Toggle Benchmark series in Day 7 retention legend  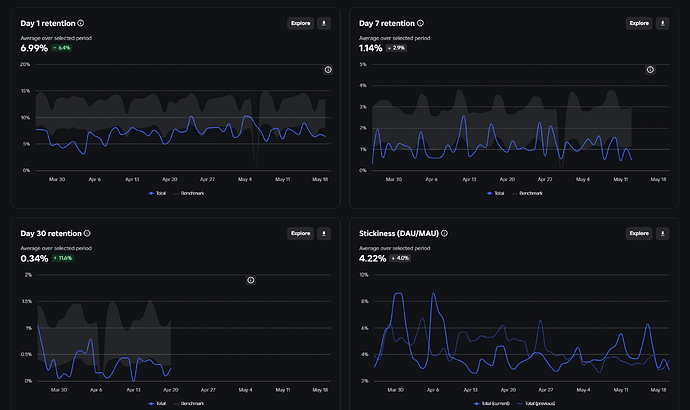pos(527,193)
